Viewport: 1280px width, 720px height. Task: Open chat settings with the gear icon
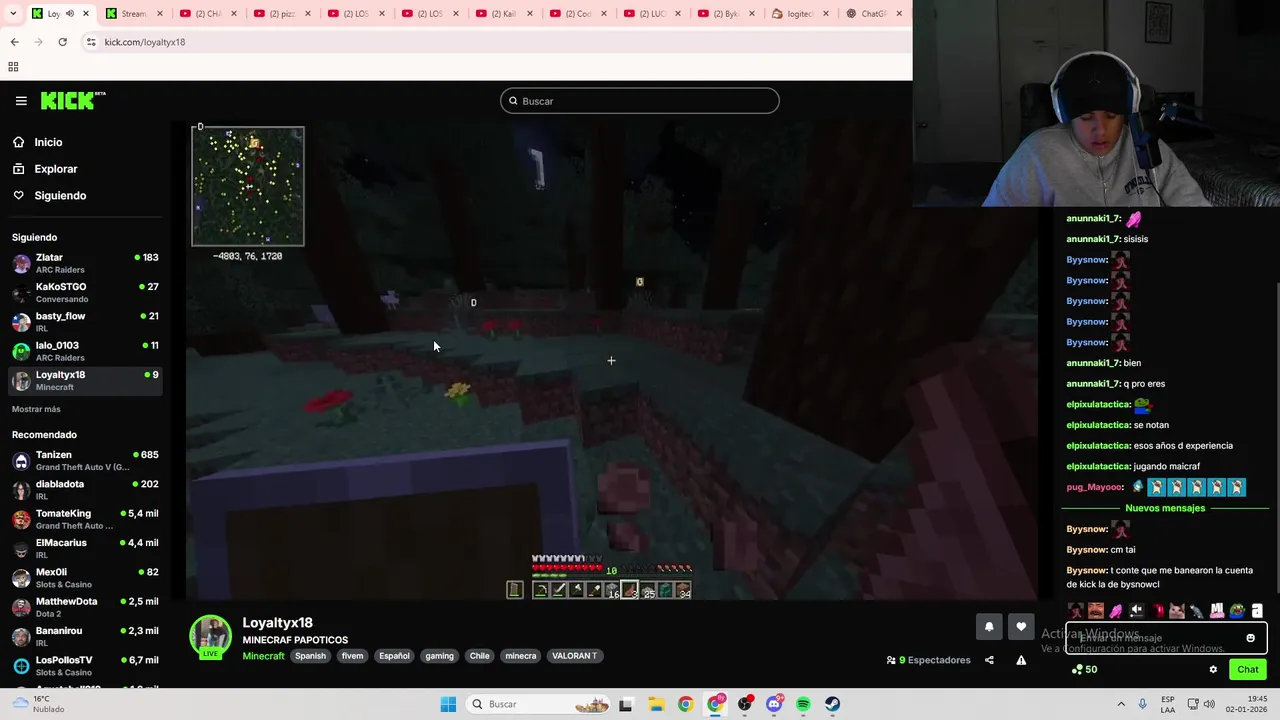[x=1213, y=670]
